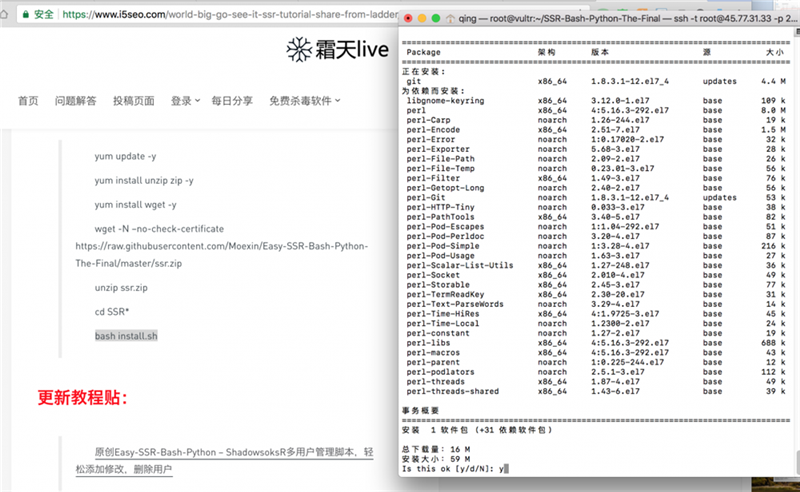Viewport: 800px width, 492px height.
Task: Click the 'perl-threads-shared' package name
Action: 453,391
